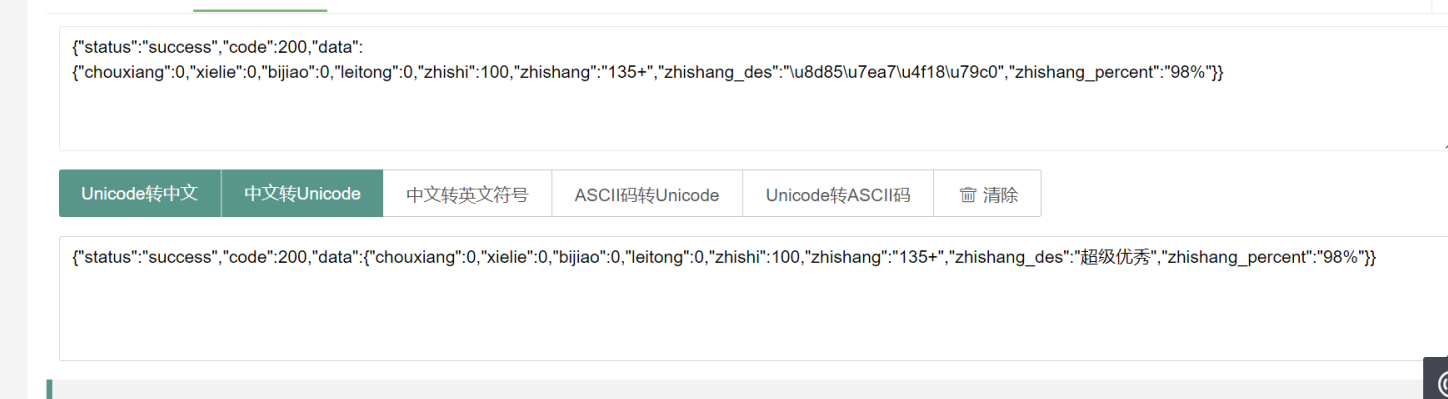Click "code":200 in the output text
Image resolution: width=1448 pixels, height=399 pixels.
(x=265, y=258)
